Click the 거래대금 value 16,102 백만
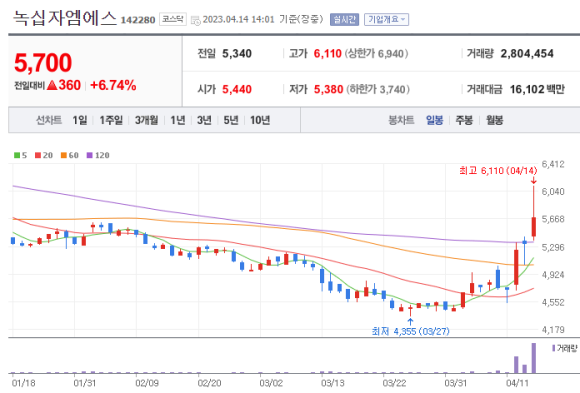580x393 pixels. coord(537,90)
